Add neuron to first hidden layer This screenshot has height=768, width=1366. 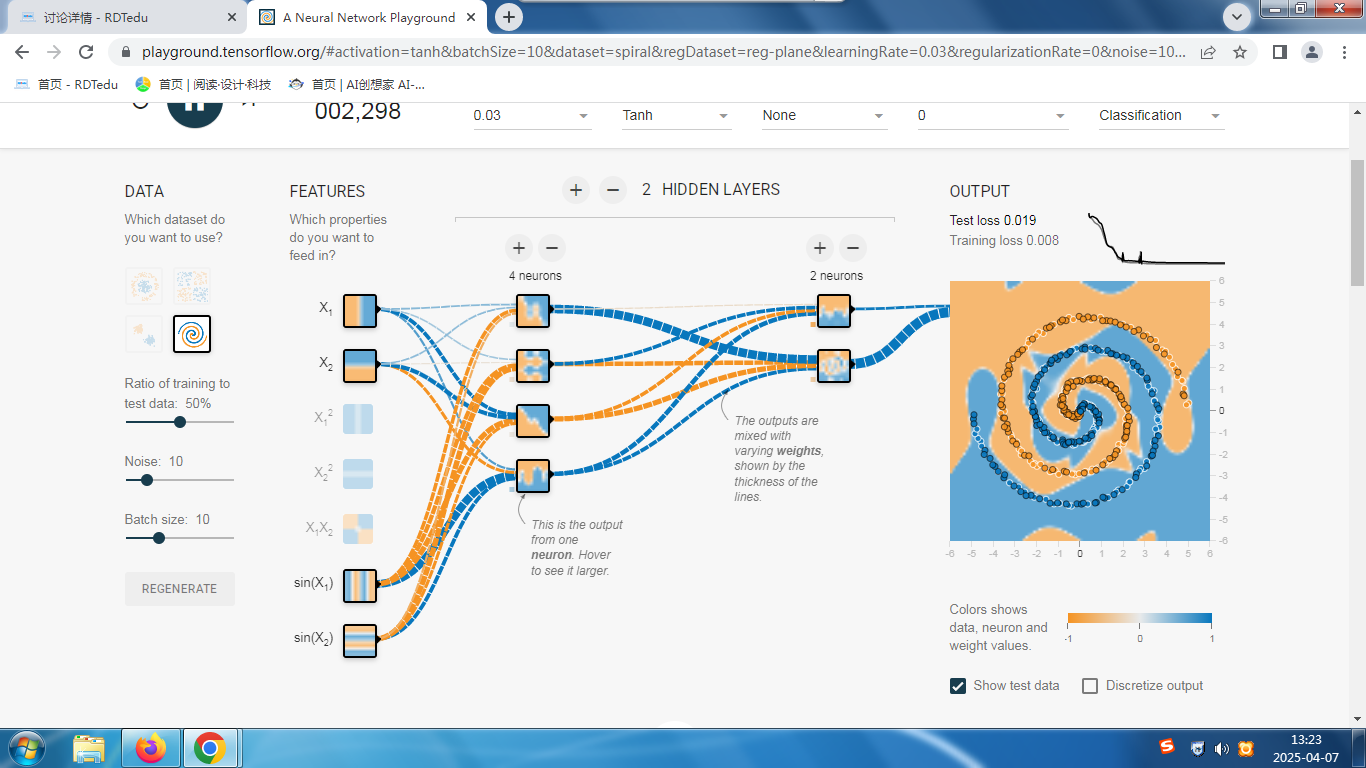point(518,248)
